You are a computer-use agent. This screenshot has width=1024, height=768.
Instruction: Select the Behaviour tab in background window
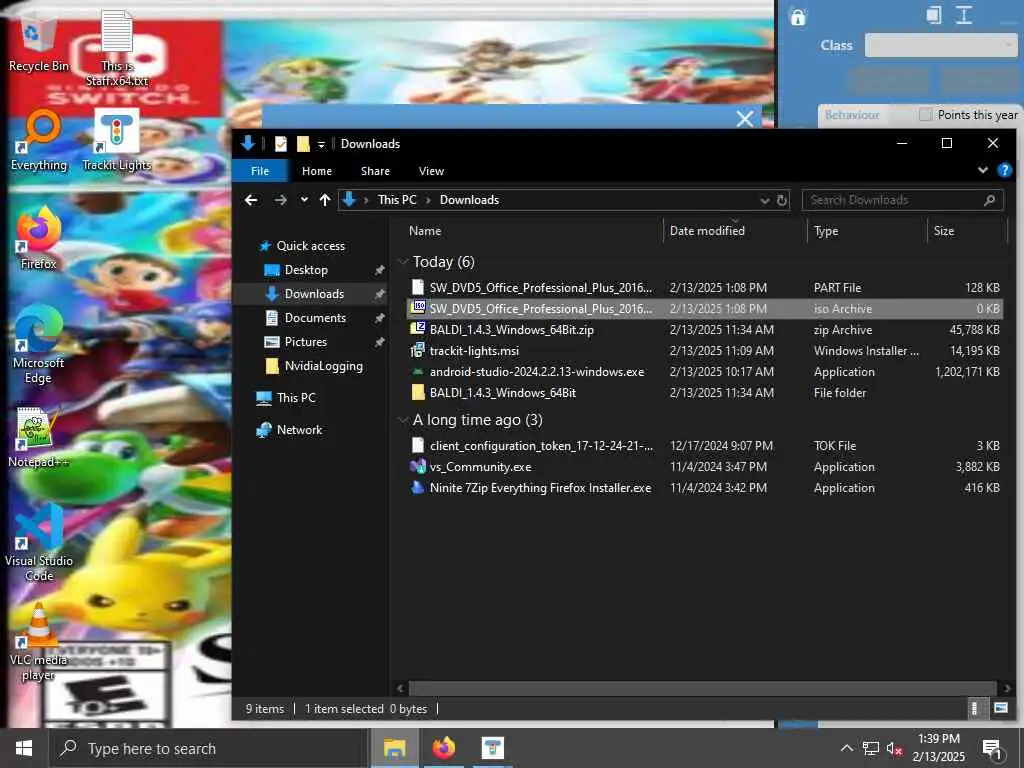(852, 115)
